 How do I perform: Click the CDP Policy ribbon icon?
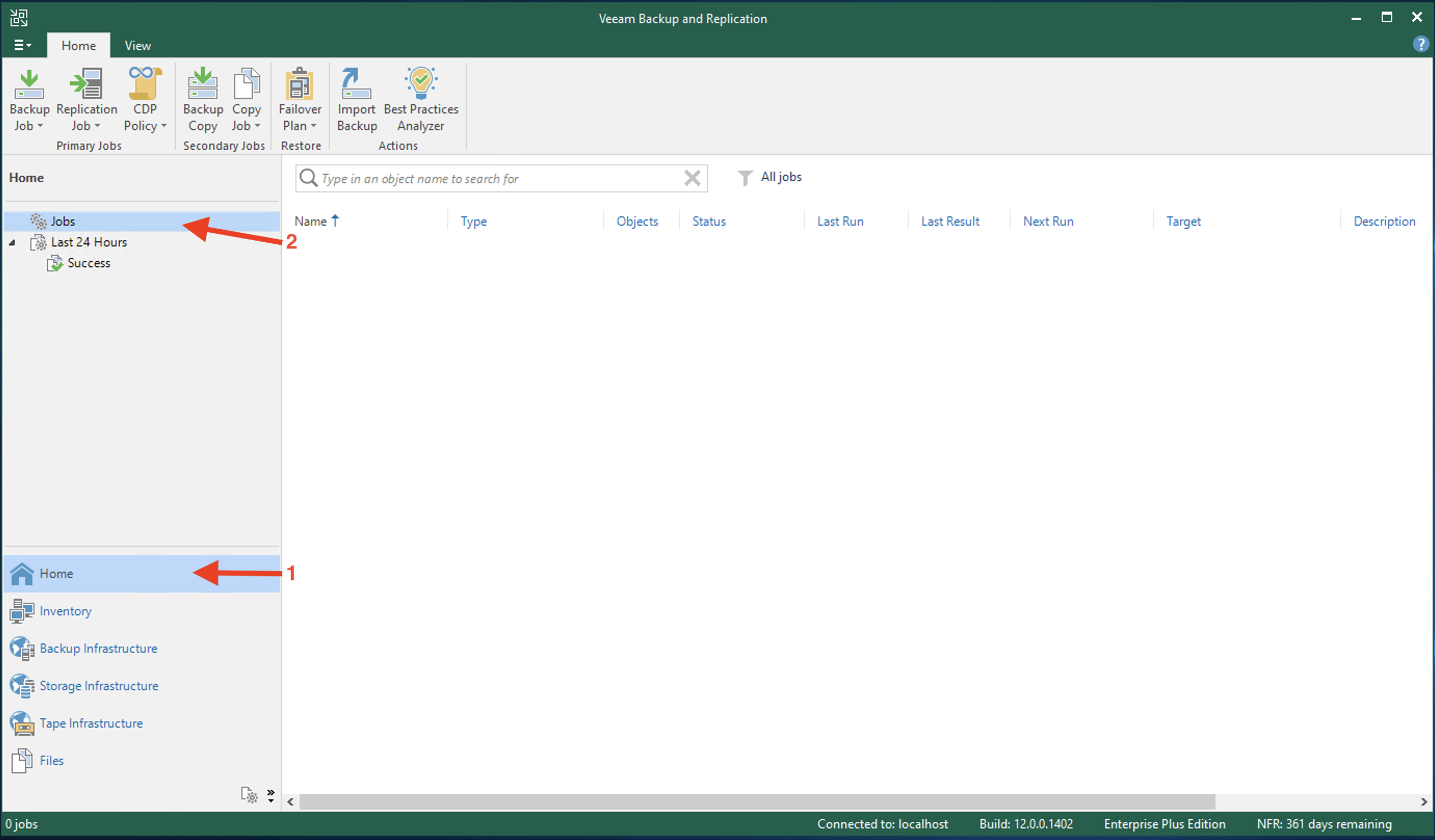click(x=145, y=84)
